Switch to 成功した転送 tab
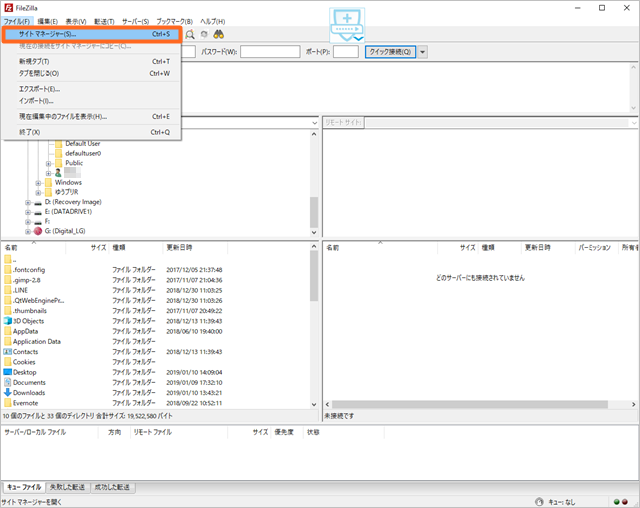Viewport: 640px width, 508px height. [x=111, y=487]
